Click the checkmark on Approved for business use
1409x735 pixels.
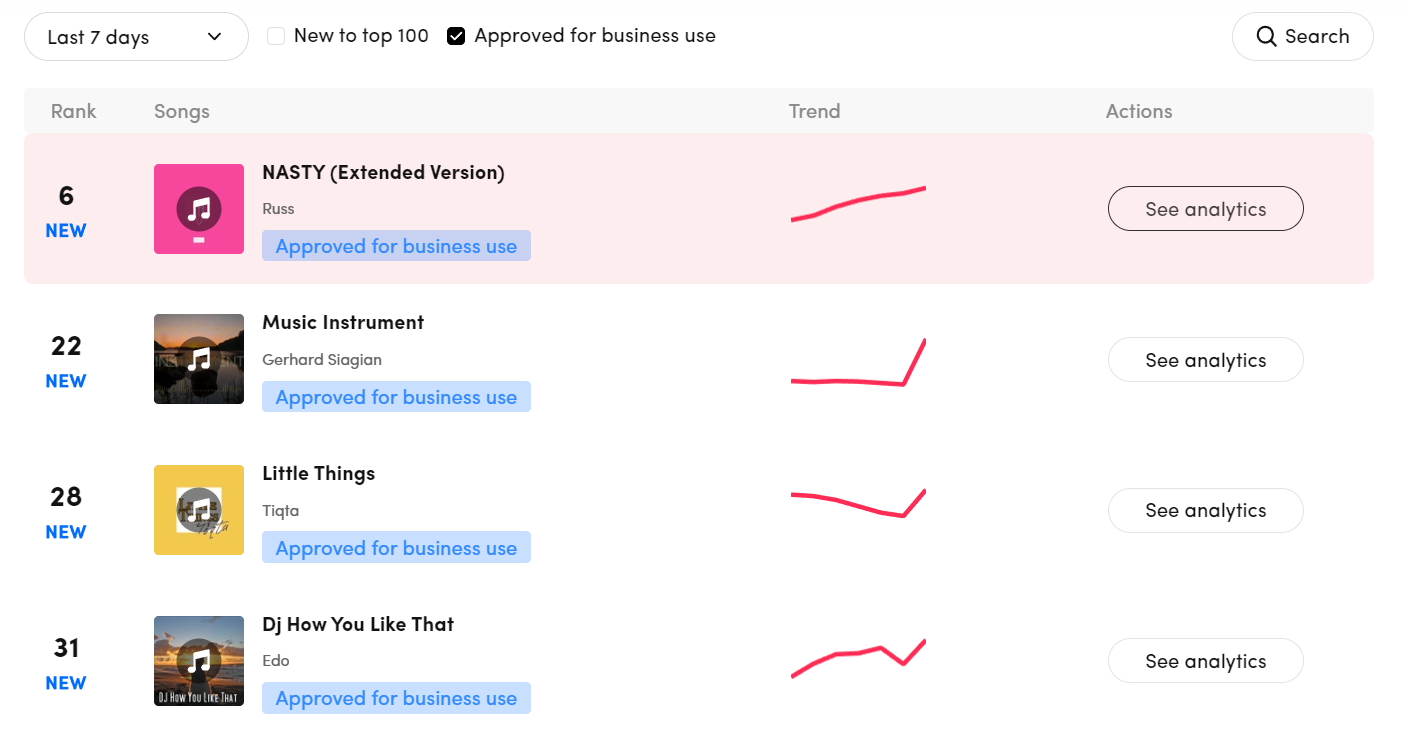[x=456, y=35]
